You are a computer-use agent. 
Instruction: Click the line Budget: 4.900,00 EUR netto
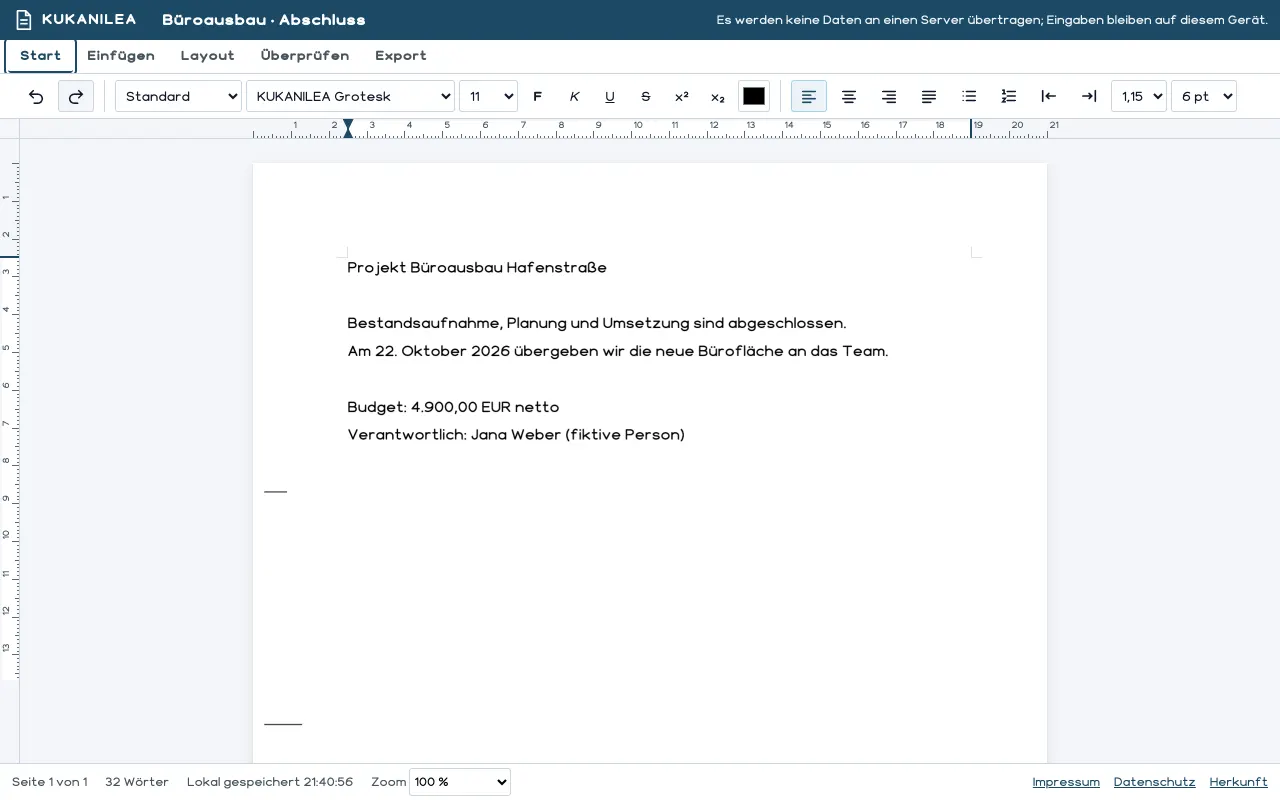tap(453, 407)
